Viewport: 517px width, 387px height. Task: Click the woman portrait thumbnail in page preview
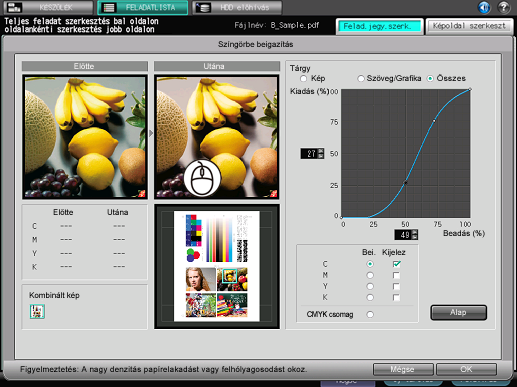coord(201,279)
